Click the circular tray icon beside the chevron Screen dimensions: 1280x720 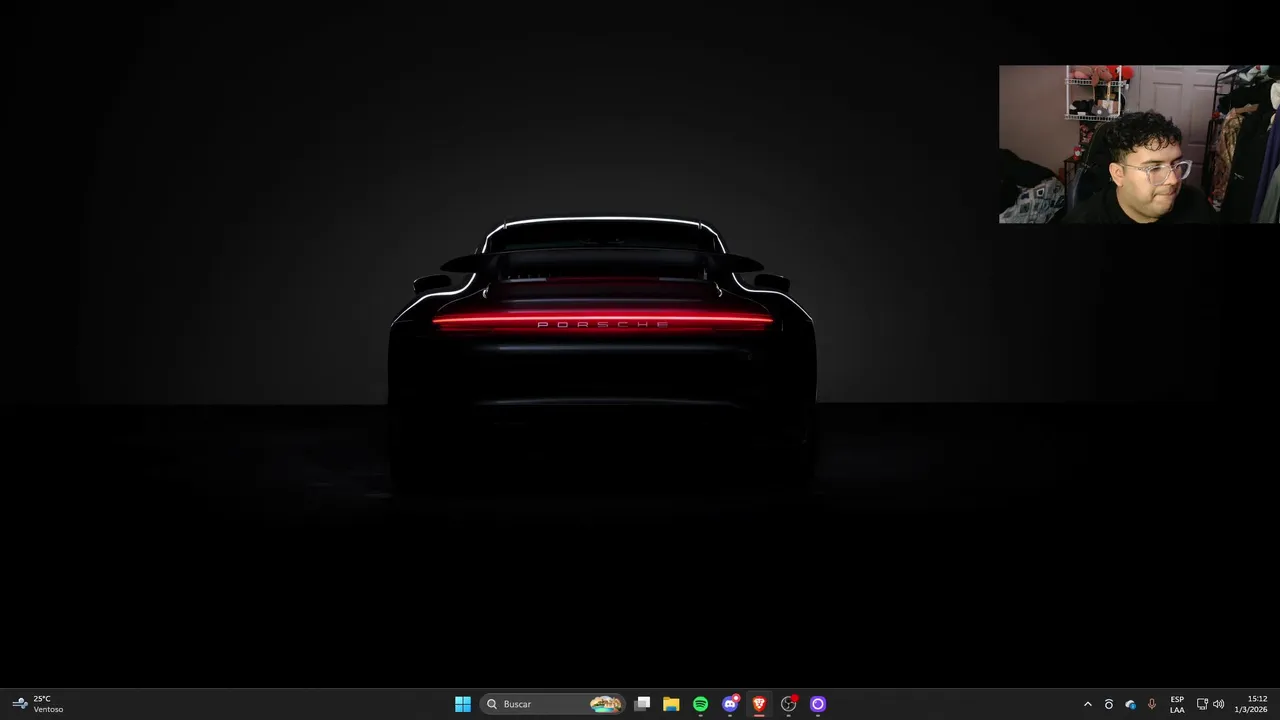[1108, 704]
